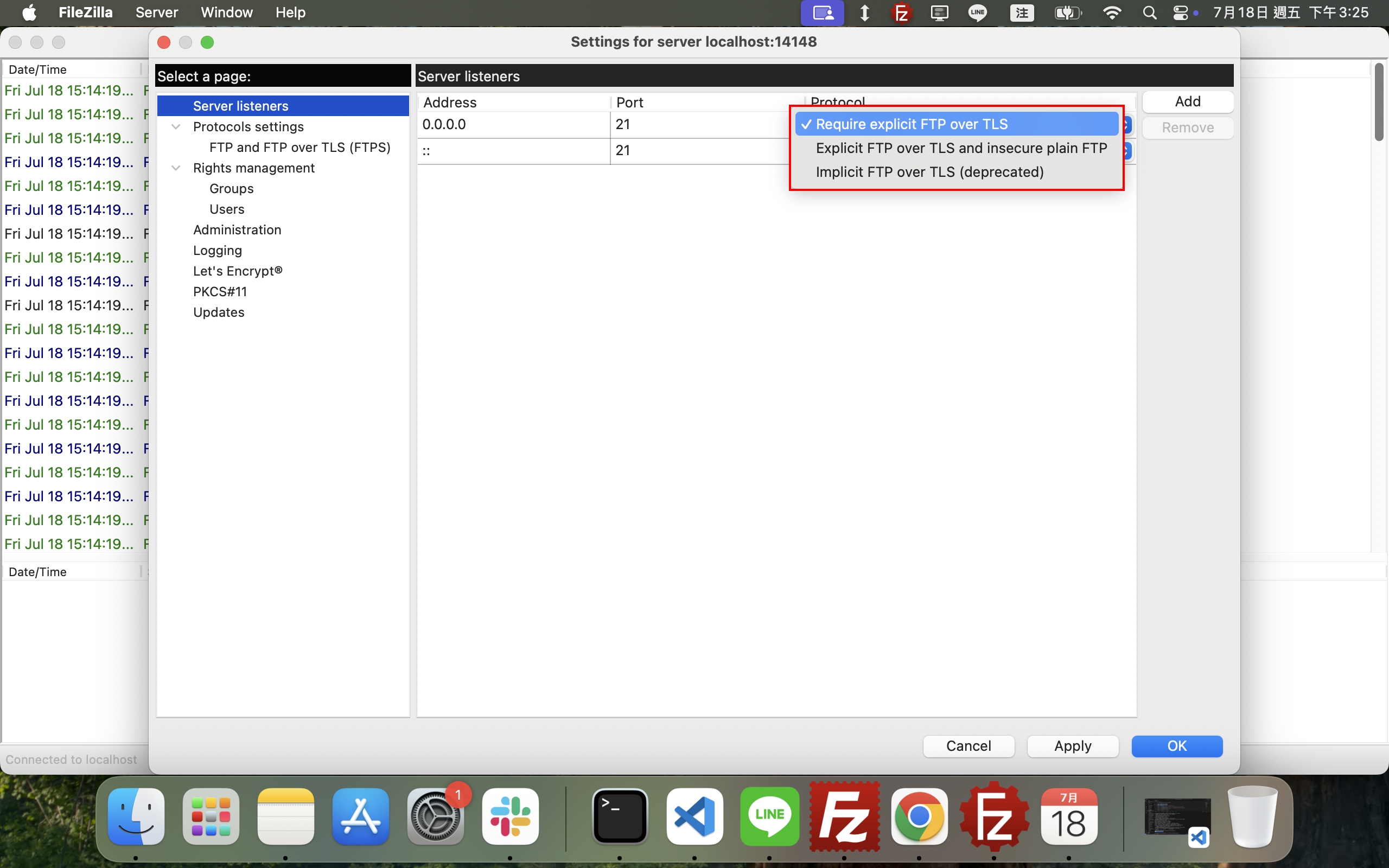Open Control Center
Viewport: 1389px width, 868px height.
[1181, 12]
